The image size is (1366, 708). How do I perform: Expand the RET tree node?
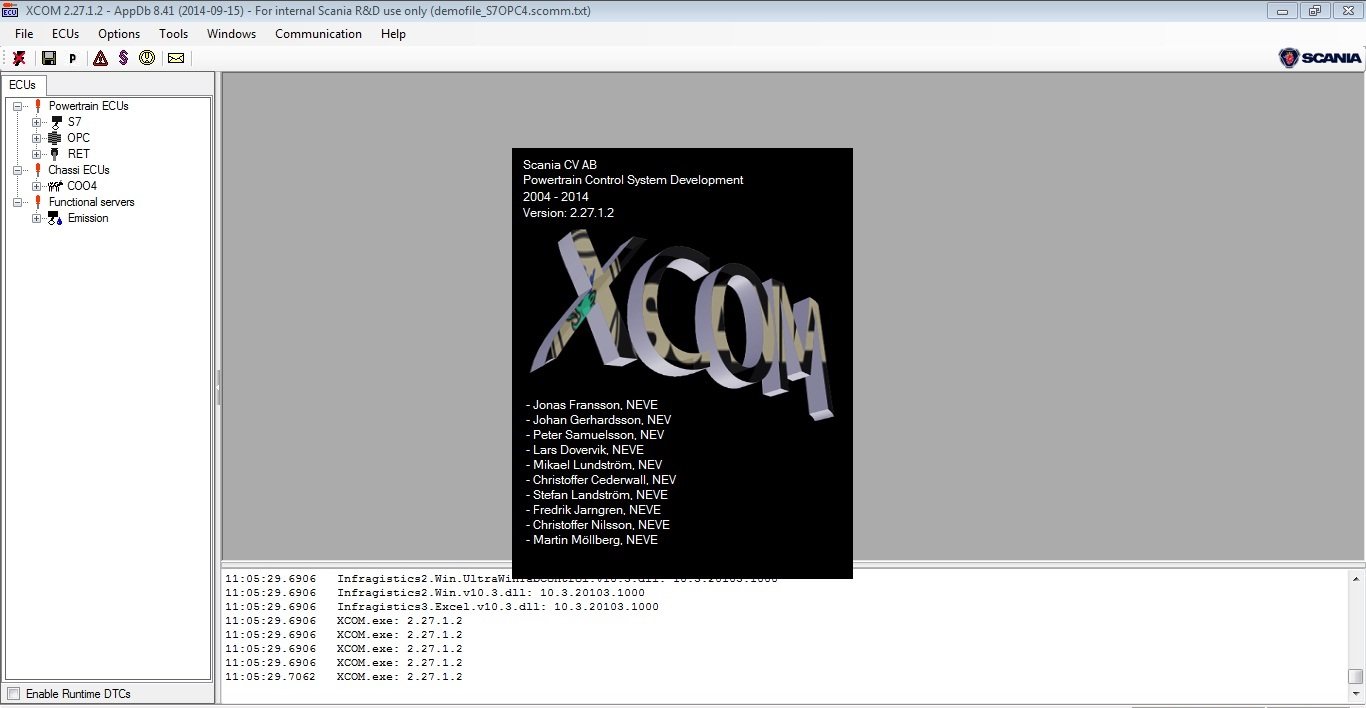(37, 154)
